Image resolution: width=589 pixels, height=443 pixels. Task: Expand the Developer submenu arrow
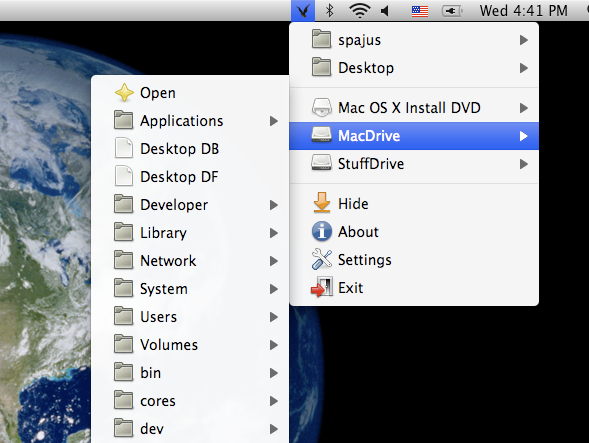pos(274,205)
